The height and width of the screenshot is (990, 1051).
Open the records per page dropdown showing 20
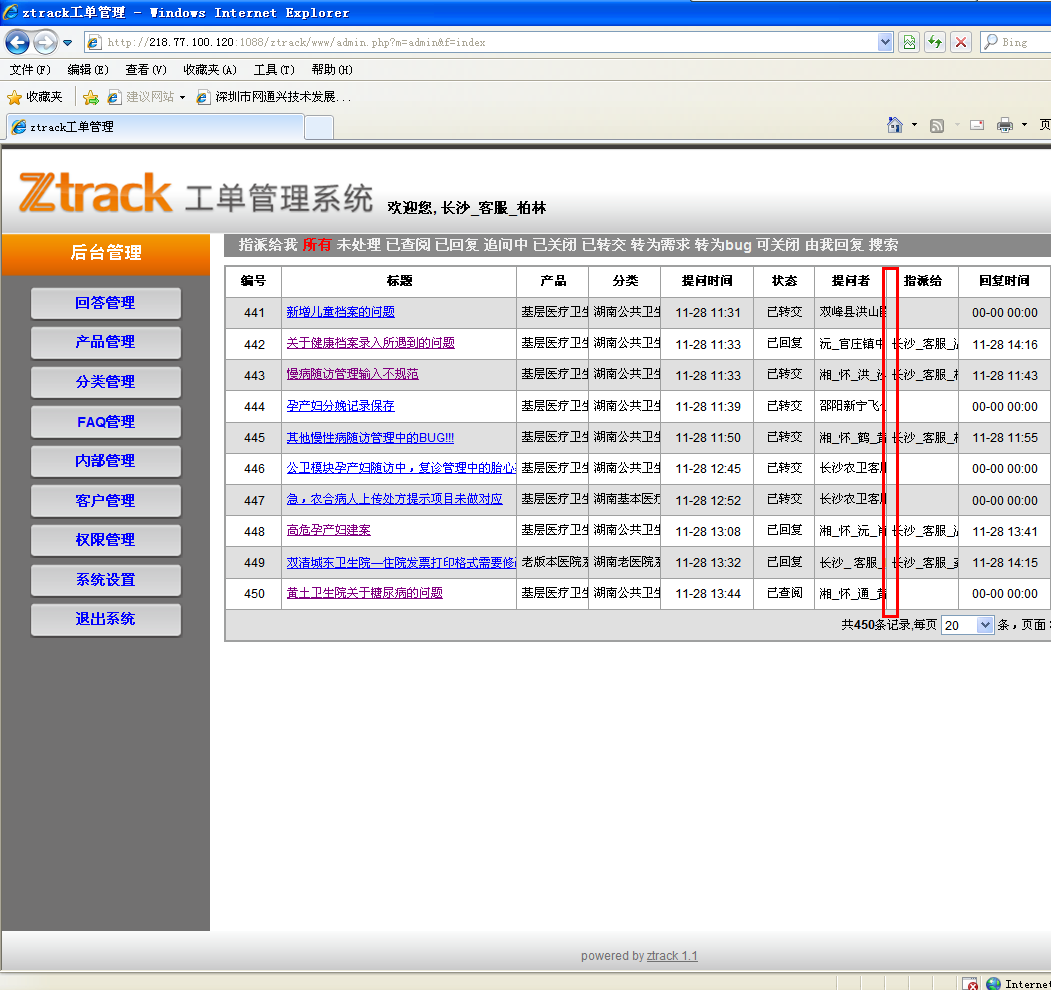(x=967, y=625)
